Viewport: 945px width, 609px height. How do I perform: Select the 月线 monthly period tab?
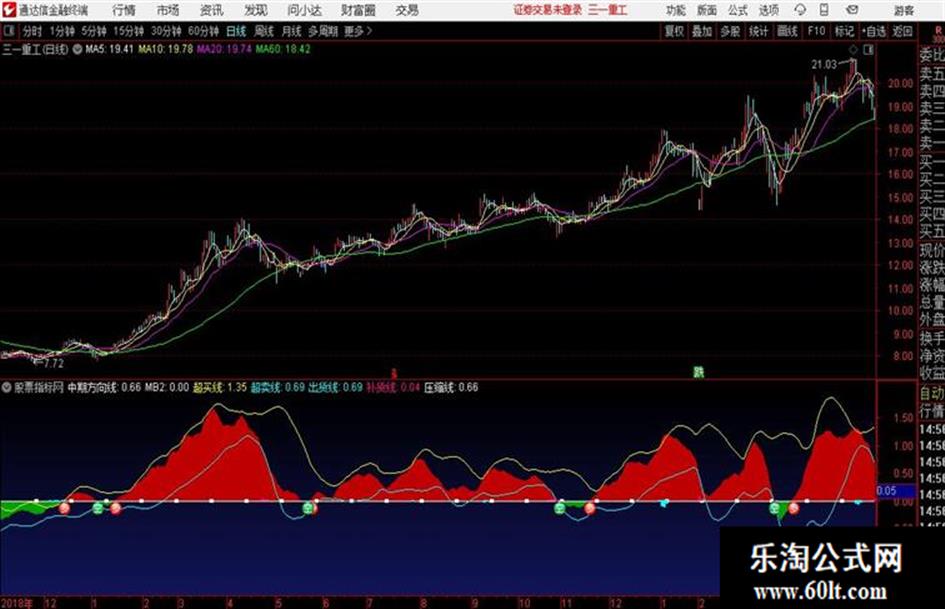coord(292,31)
